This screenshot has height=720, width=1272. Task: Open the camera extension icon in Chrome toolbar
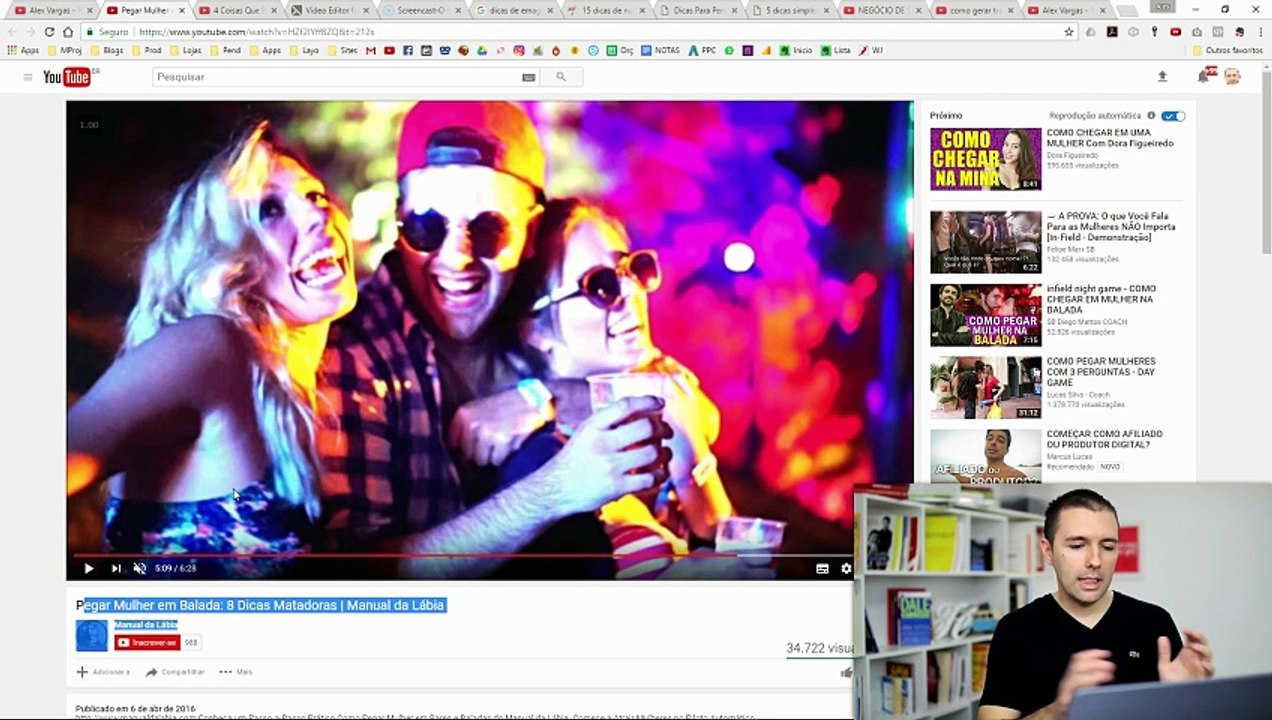[1197, 32]
